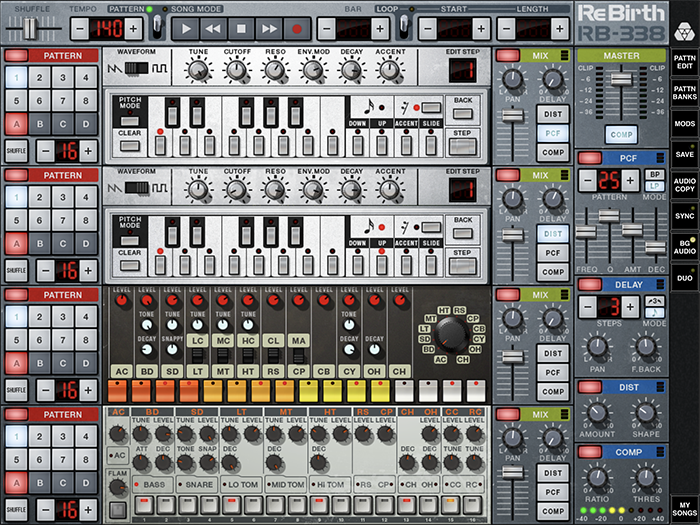
Task: Open DUO mode from the sidebar
Action: tap(684, 278)
